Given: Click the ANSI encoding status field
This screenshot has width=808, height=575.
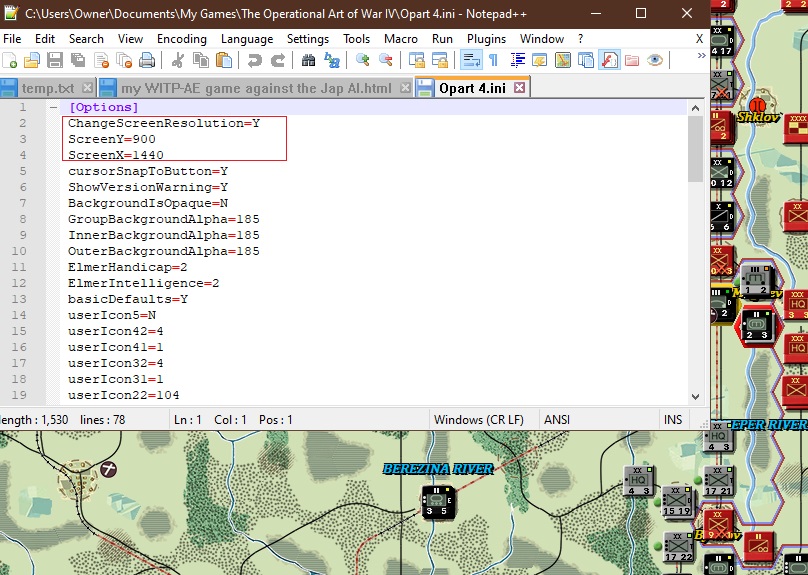Looking at the screenshot, I should (x=557, y=420).
